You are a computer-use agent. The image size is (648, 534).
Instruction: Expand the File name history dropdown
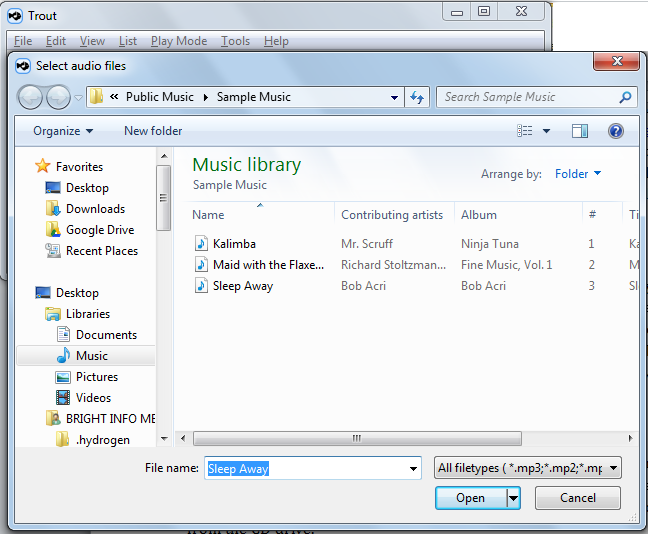(x=413, y=468)
